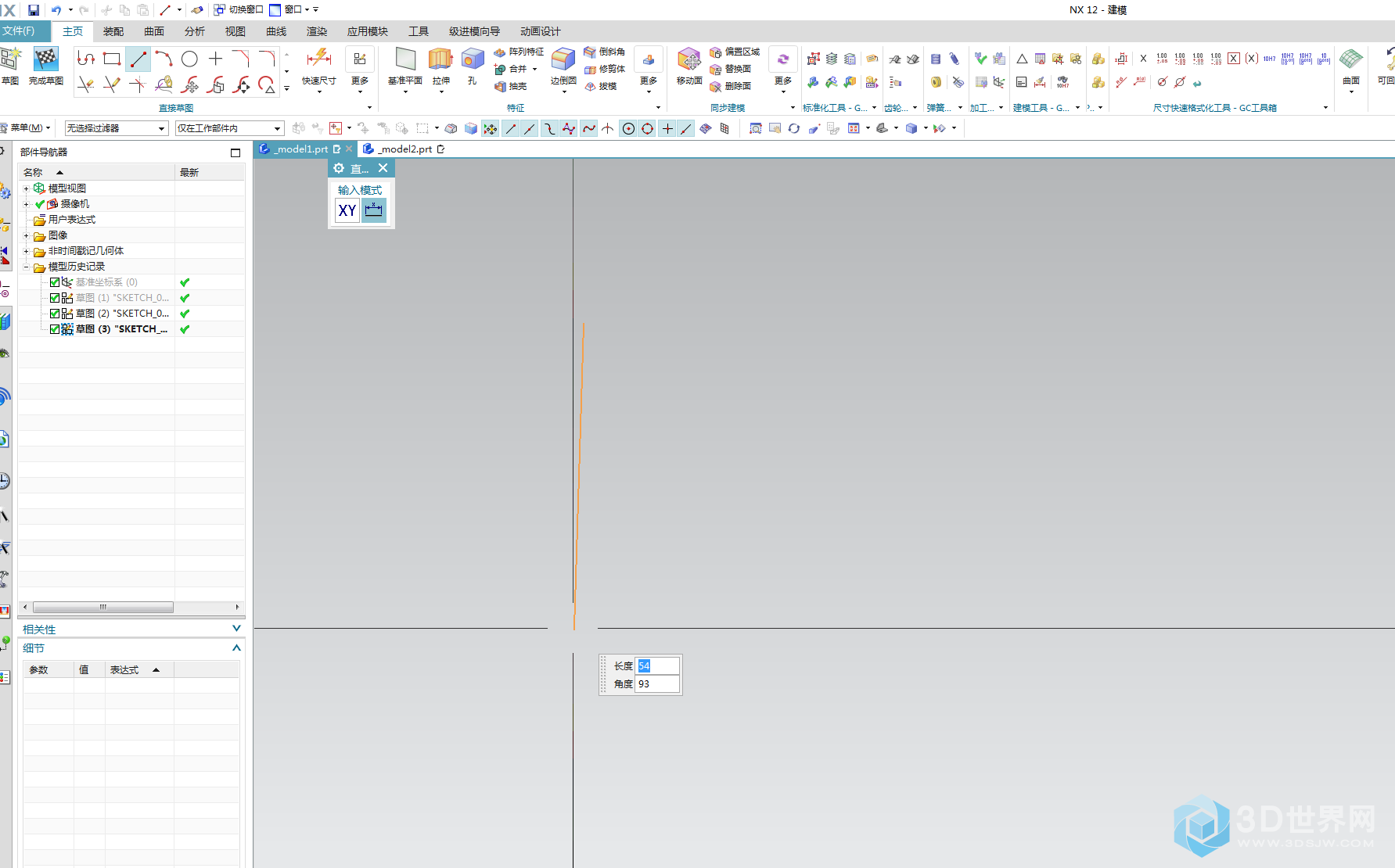
Task: Click the Save icon in title bar
Action: click(x=34, y=10)
